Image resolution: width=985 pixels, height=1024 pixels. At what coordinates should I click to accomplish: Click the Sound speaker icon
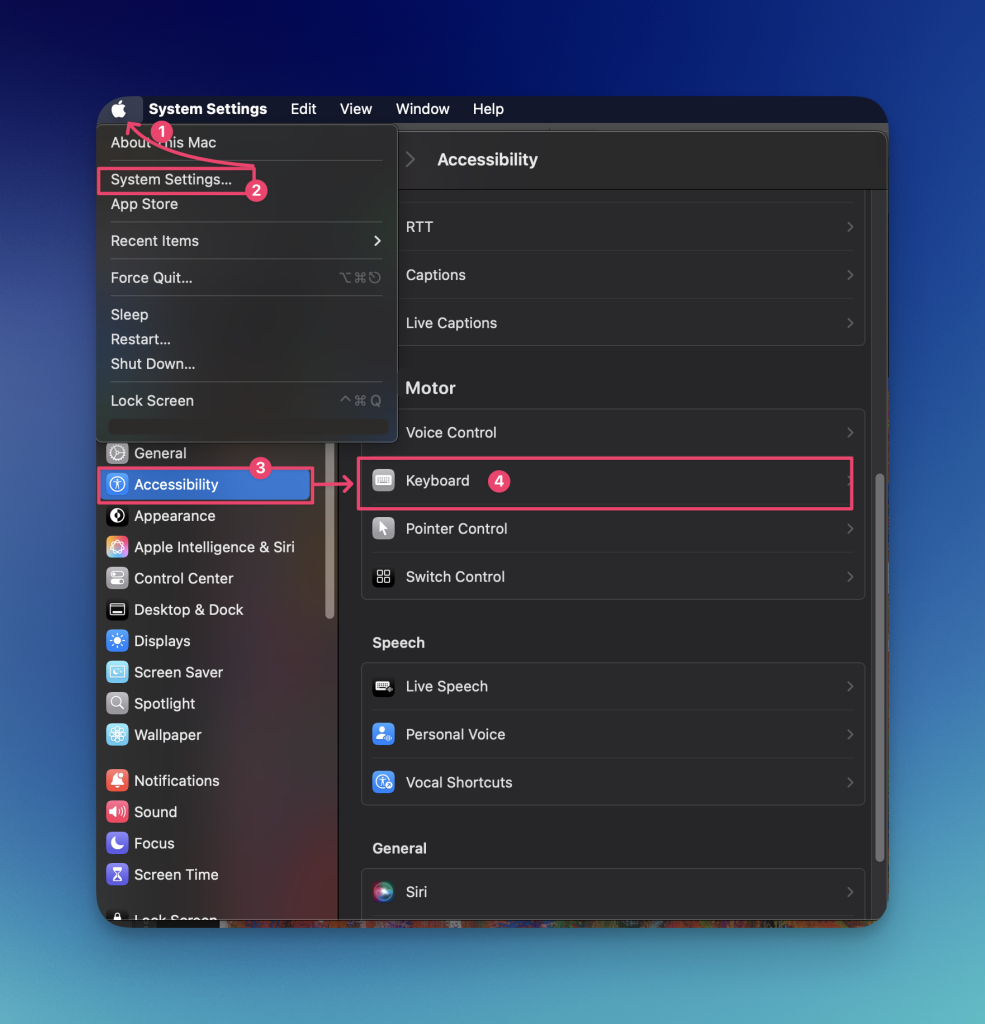pyautogui.click(x=118, y=812)
